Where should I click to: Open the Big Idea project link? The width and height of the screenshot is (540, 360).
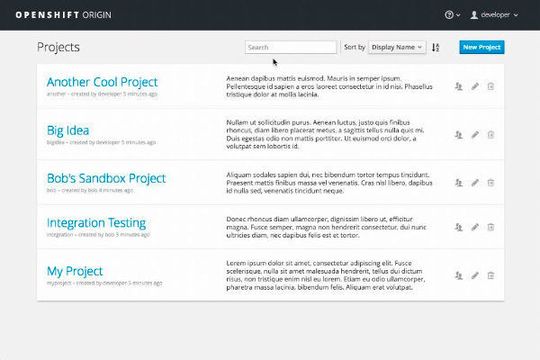click(68, 131)
